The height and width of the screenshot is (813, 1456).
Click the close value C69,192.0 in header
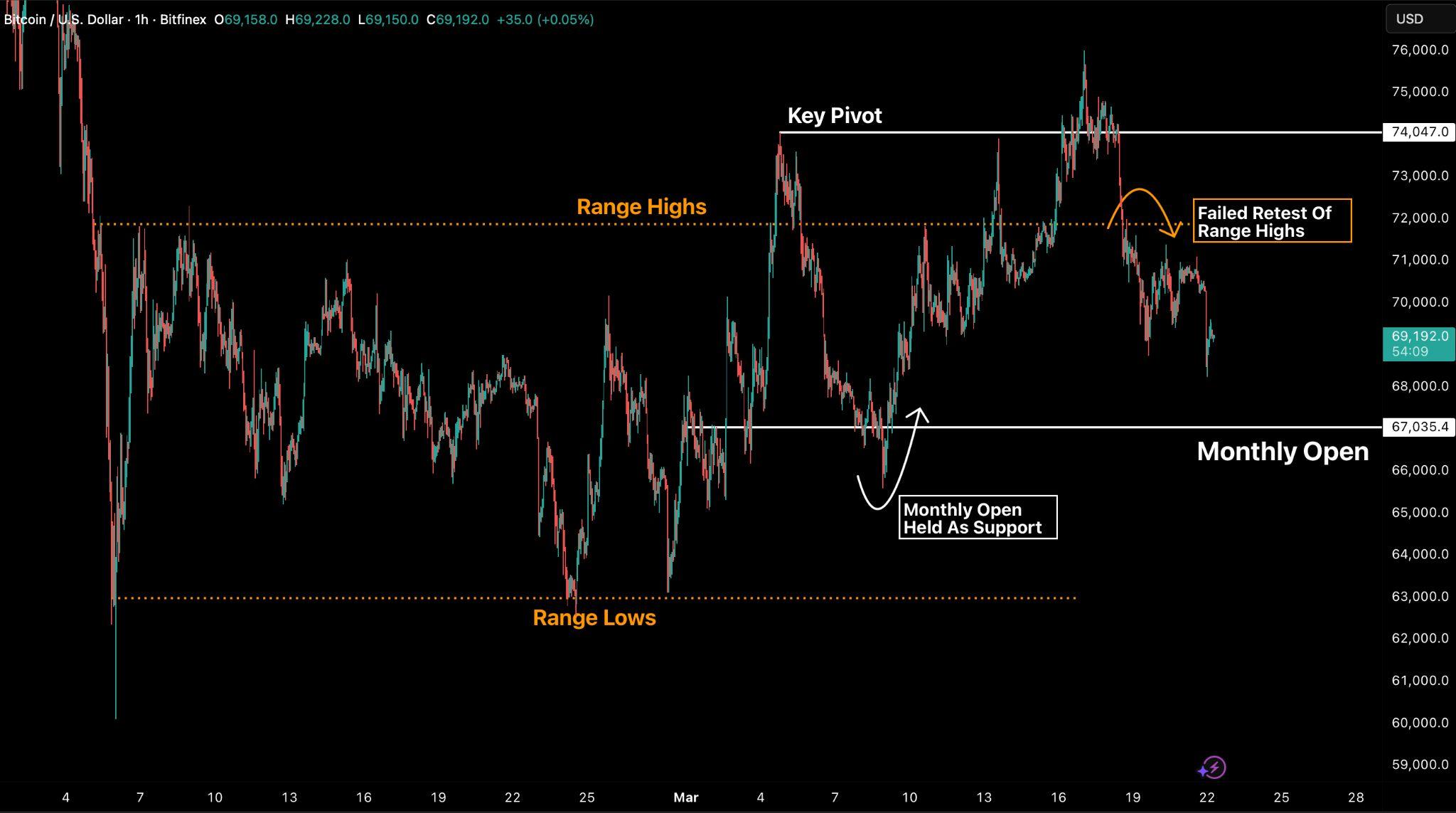click(x=458, y=19)
